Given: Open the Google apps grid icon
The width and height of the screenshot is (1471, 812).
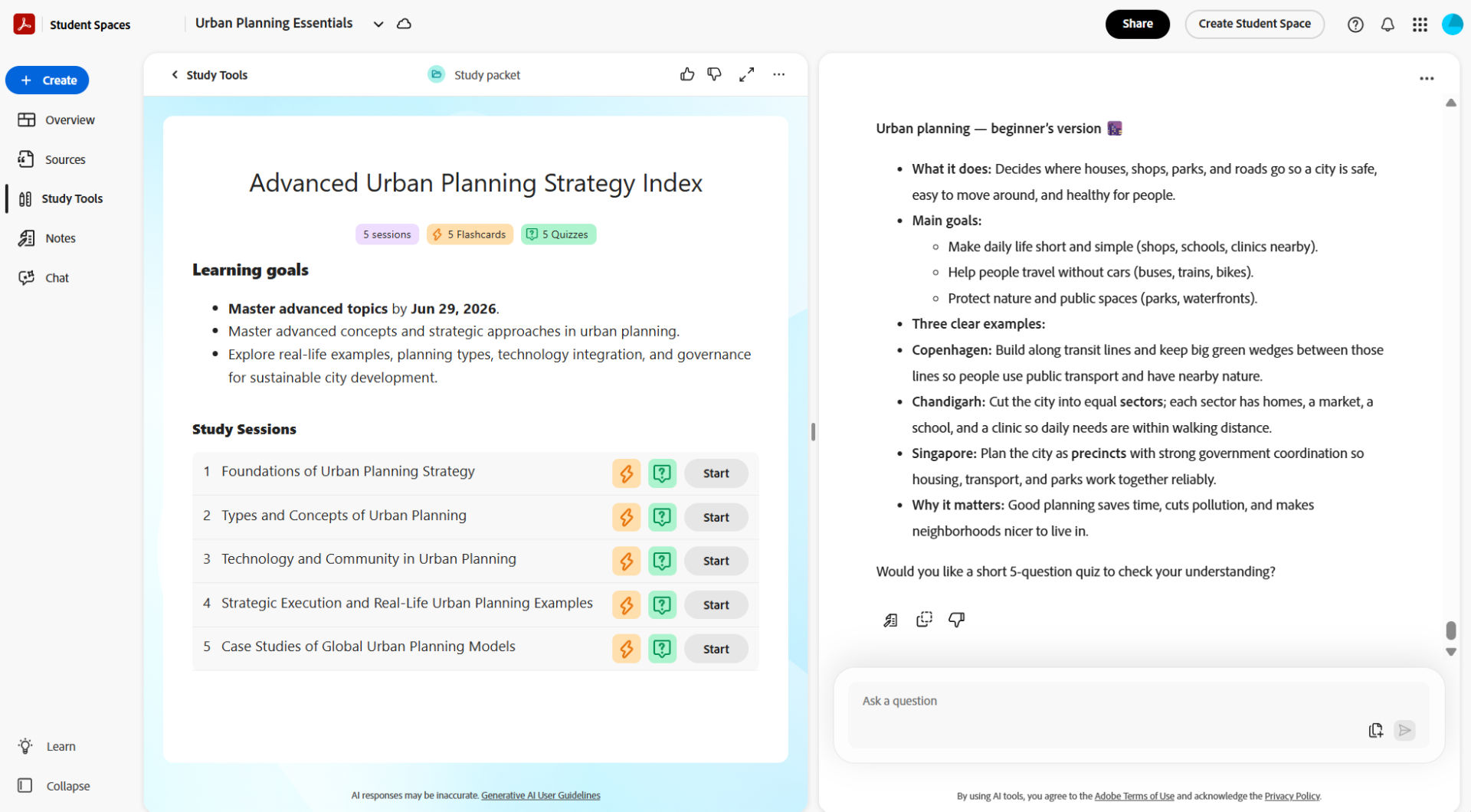Looking at the screenshot, I should [x=1420, y=24].
